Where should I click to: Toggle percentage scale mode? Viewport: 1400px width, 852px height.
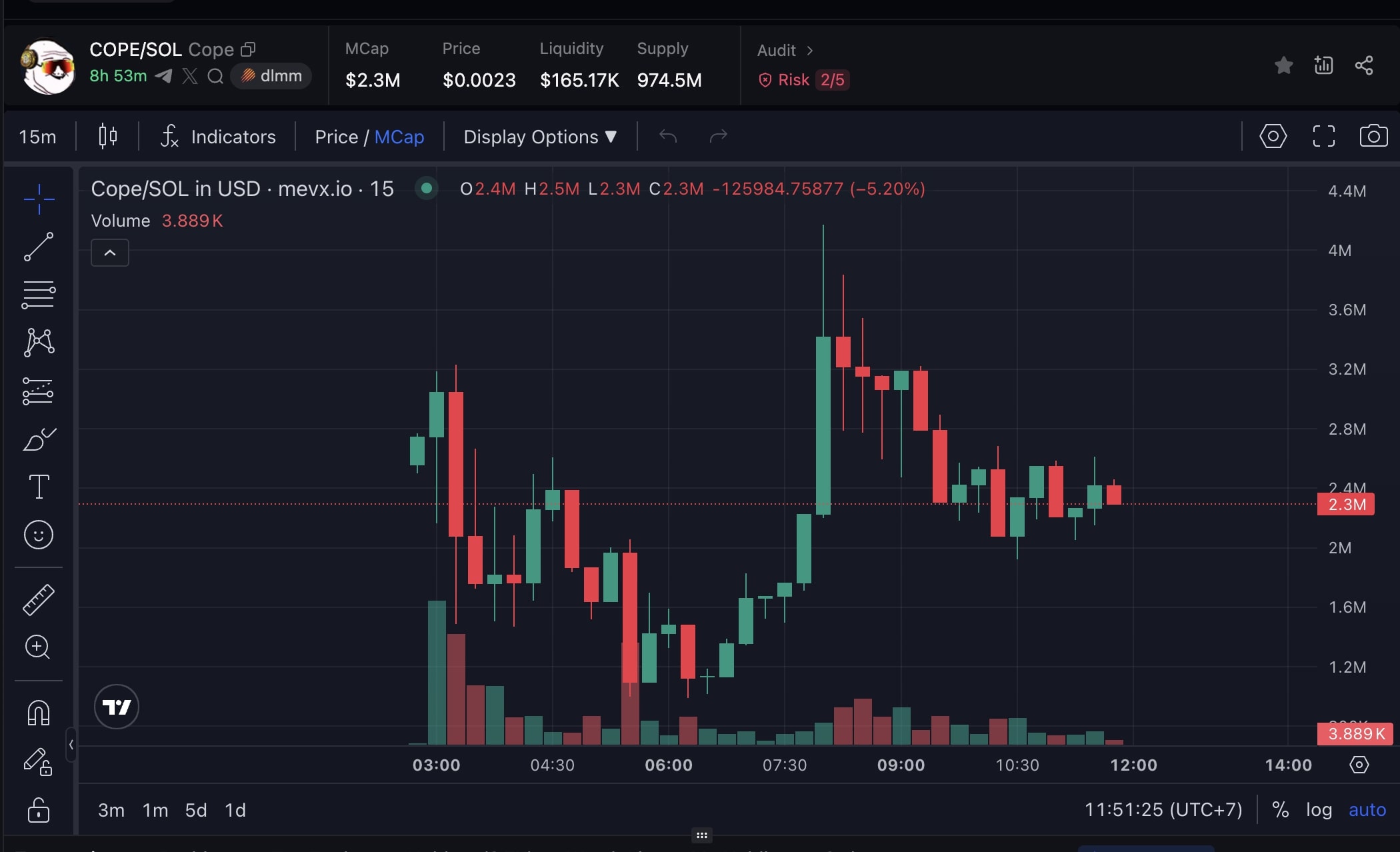pyautogui.click(x=1280, y=809)
